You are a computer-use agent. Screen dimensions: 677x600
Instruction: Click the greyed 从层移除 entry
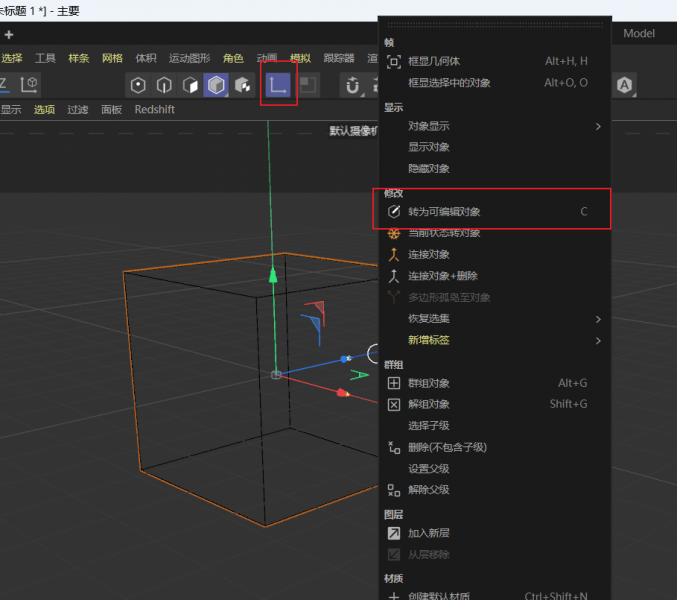pos(495,555)
